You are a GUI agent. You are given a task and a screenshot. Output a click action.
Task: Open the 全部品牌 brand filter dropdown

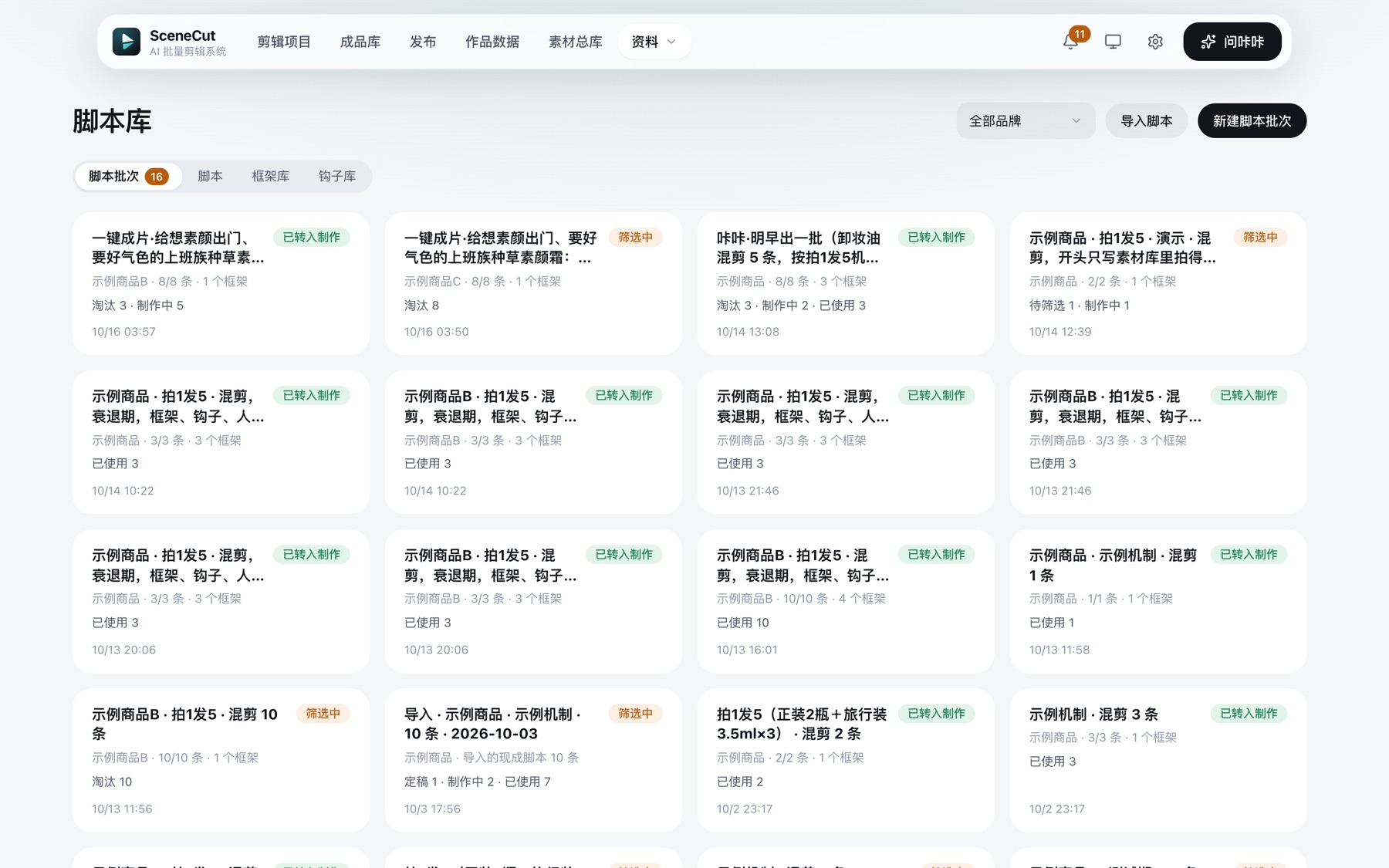click(x=1026, y=120)
